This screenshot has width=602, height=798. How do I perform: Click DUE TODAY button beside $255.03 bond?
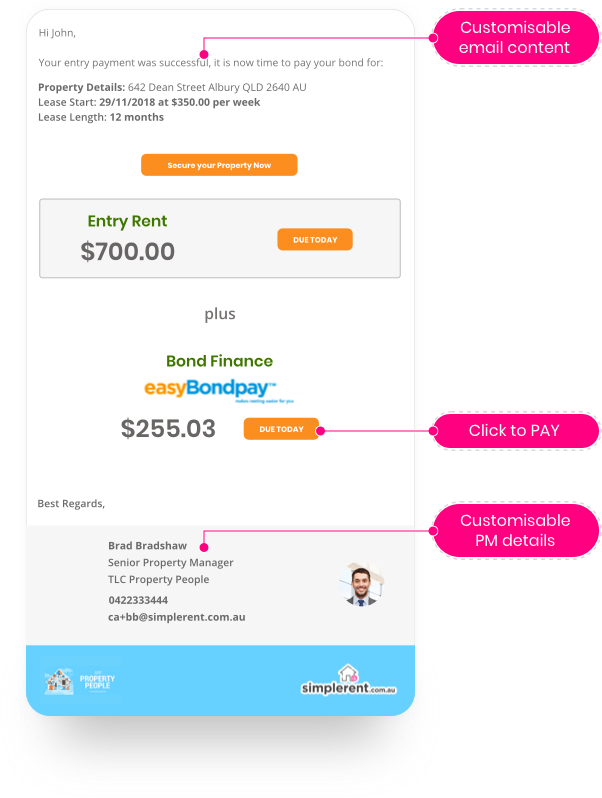(x=281, y=429)
